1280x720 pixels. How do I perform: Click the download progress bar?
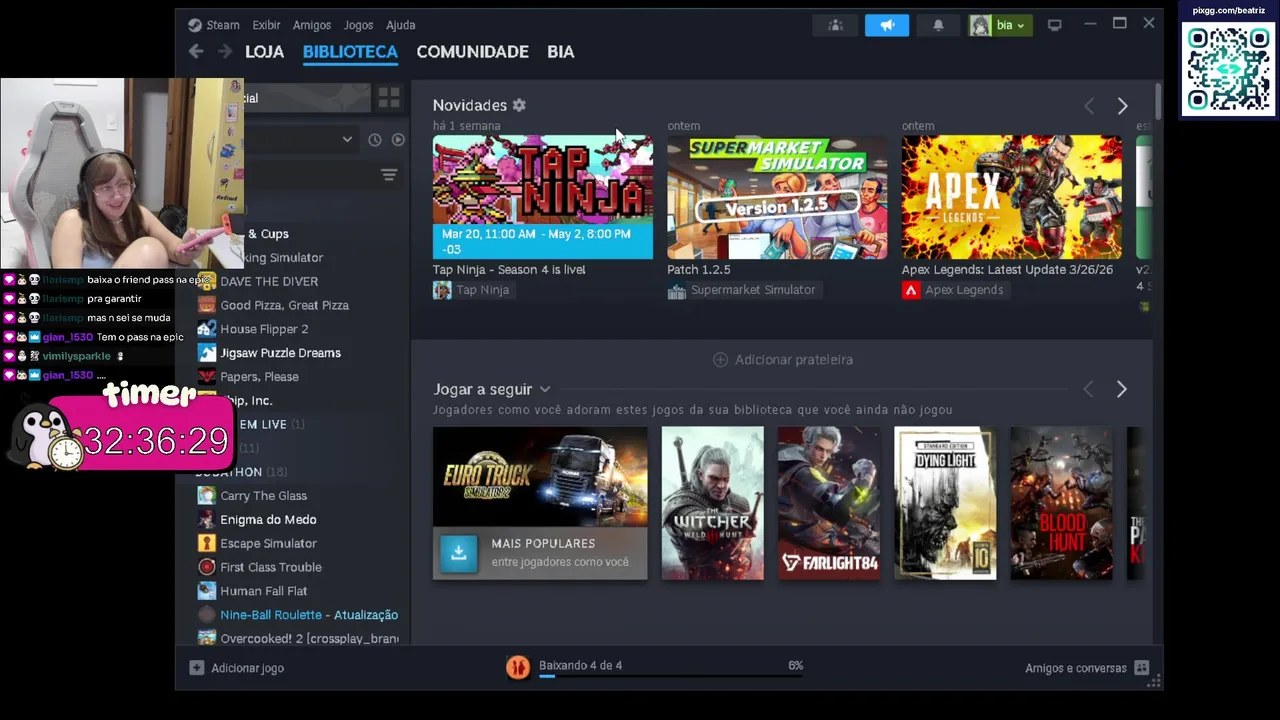coord(671,677)
